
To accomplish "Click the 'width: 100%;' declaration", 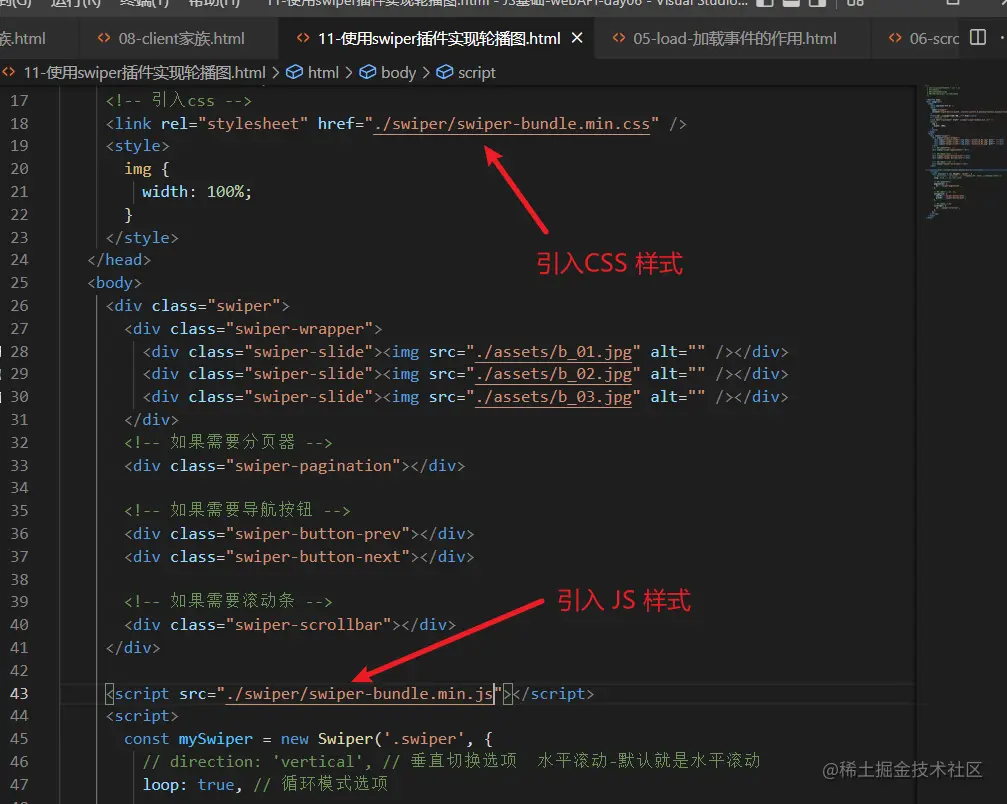I will [x=197, y=191].
